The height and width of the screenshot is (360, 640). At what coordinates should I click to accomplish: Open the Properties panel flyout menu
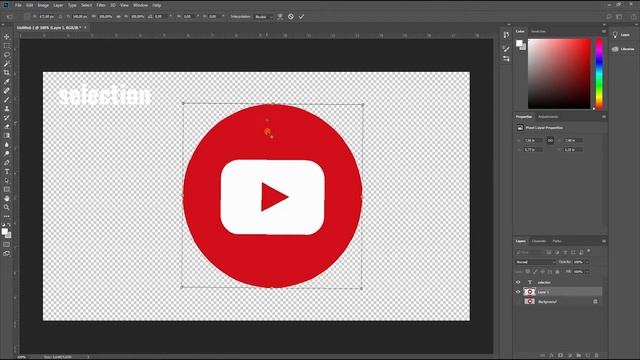pos(604,117)
